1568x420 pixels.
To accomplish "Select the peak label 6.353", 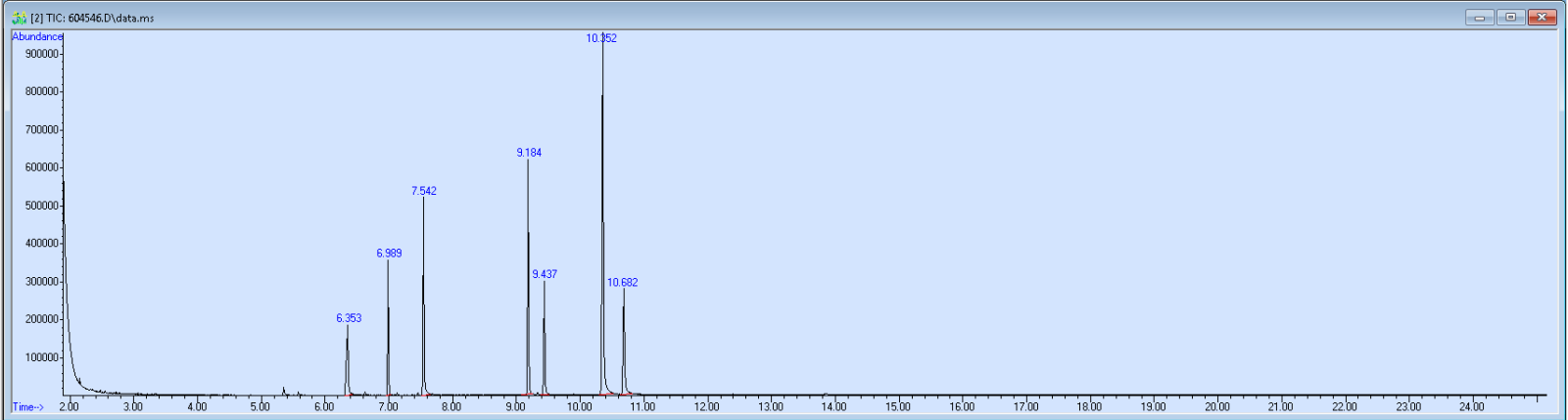I will [349, 318].
